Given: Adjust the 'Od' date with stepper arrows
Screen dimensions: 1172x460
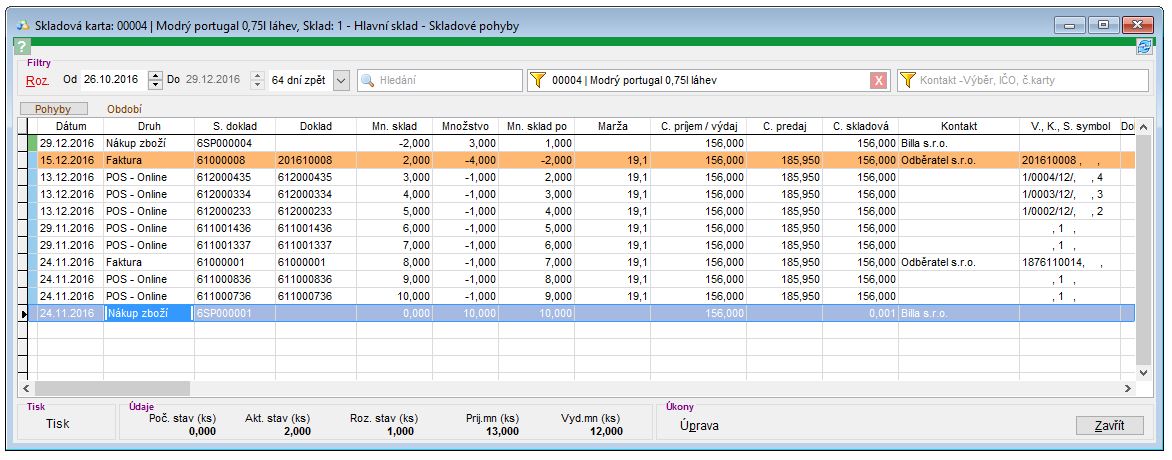Looking at the screenshot, I should 155,80.
